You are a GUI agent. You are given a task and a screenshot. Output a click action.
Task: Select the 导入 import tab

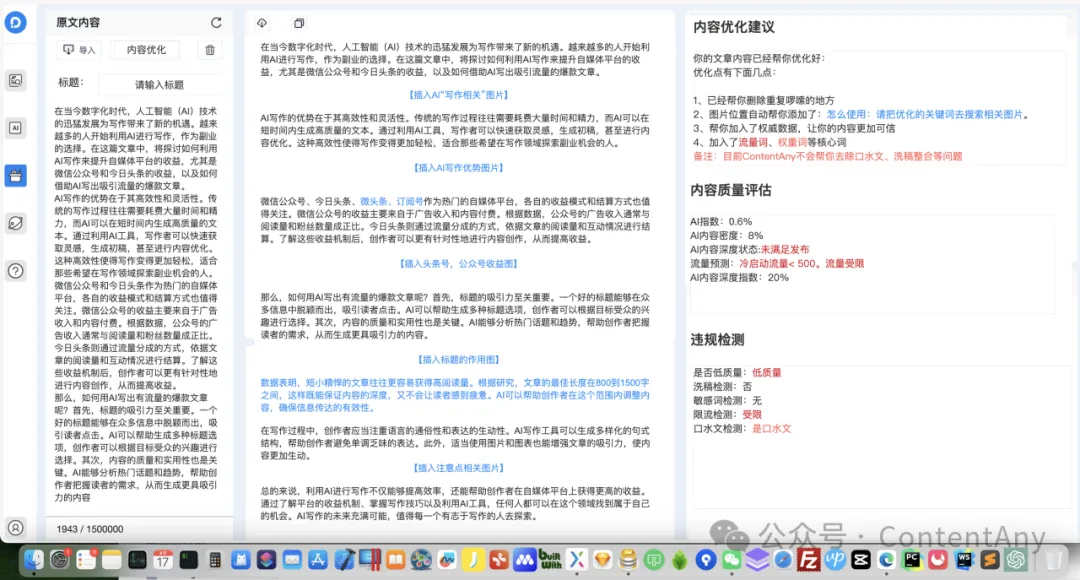pos(78,48)
